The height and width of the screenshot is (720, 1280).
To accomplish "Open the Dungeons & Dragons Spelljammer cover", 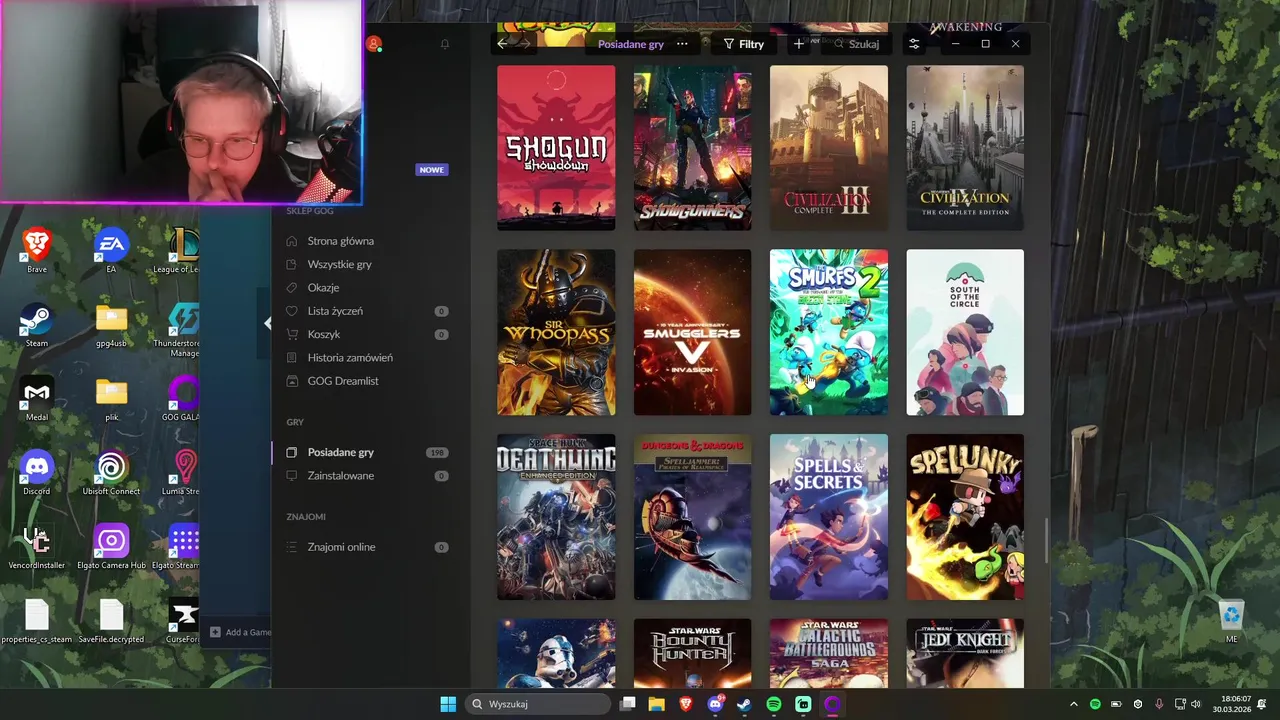I will [x=692, y=517].
